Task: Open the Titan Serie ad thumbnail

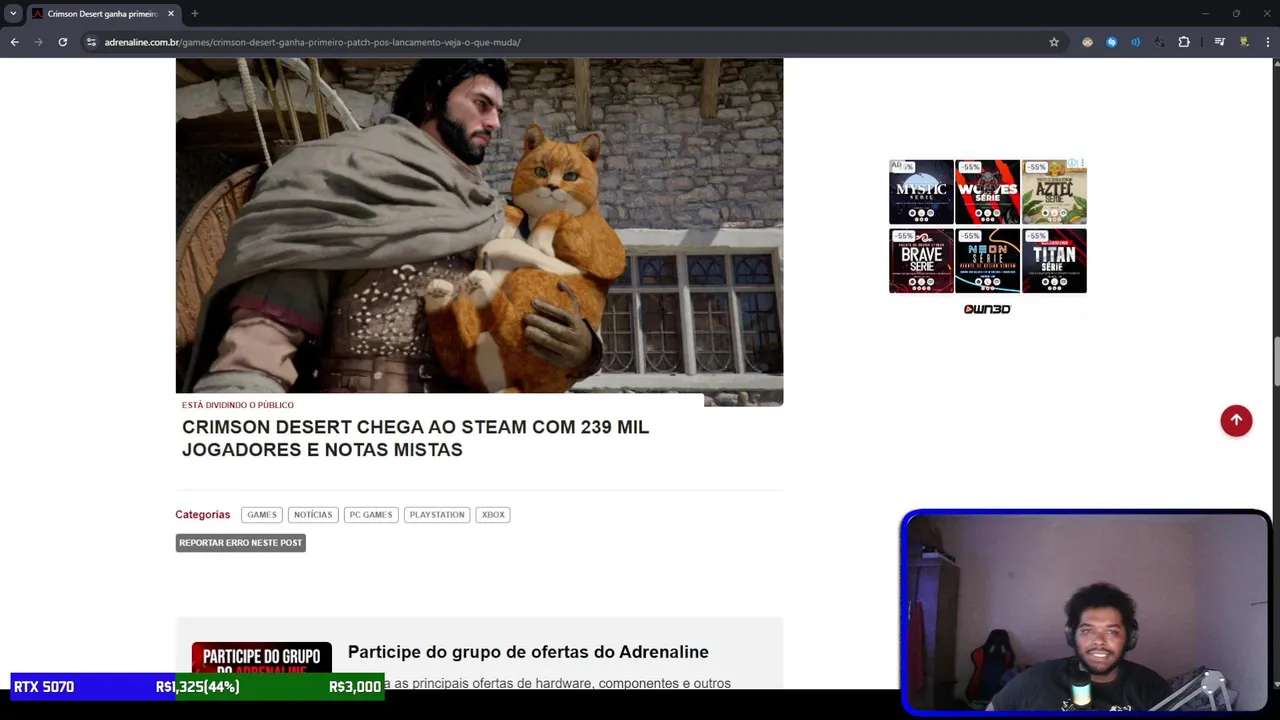Action: 1054,261
